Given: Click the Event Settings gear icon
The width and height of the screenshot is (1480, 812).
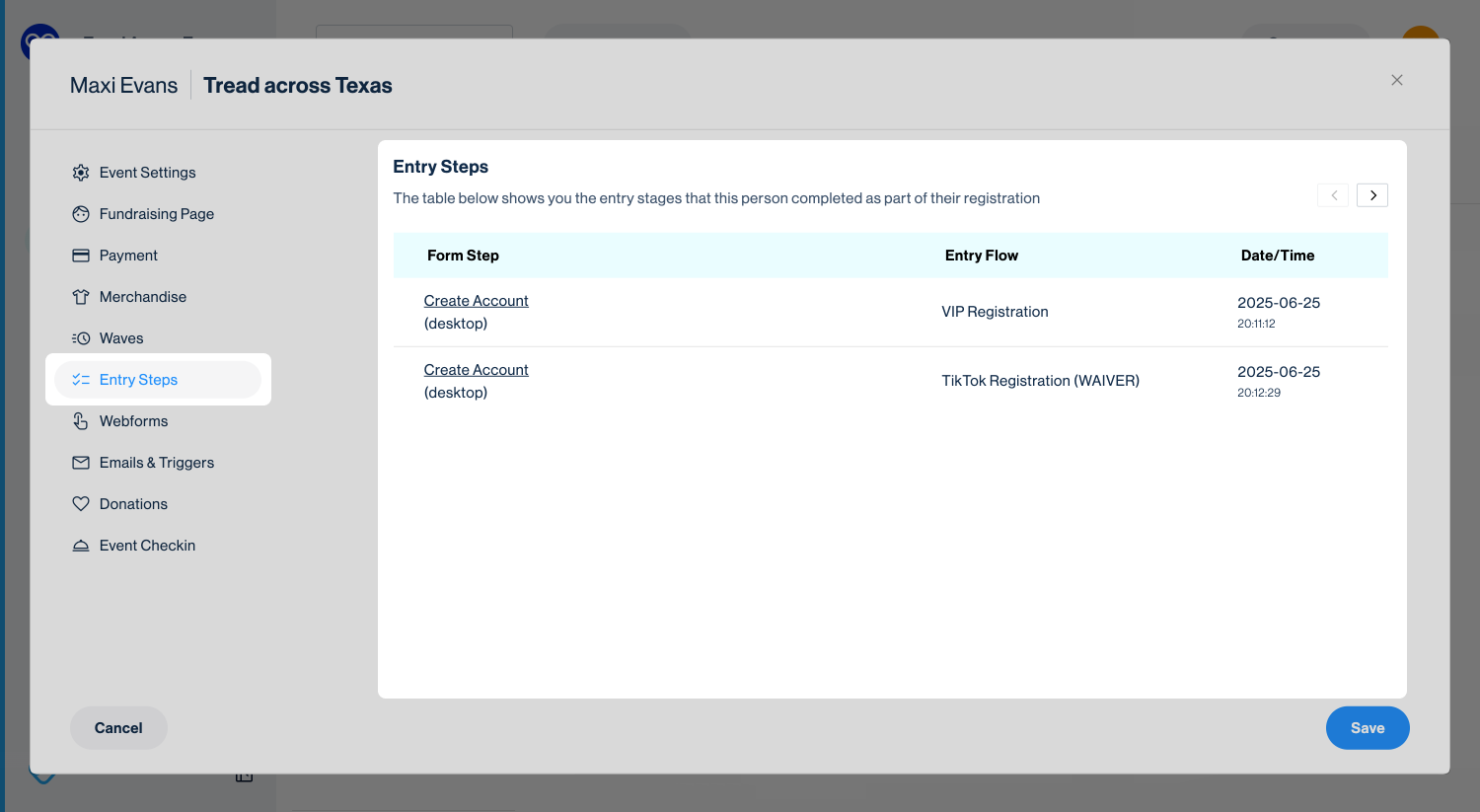Looking at the screenshot, I should tap(81, 173).
